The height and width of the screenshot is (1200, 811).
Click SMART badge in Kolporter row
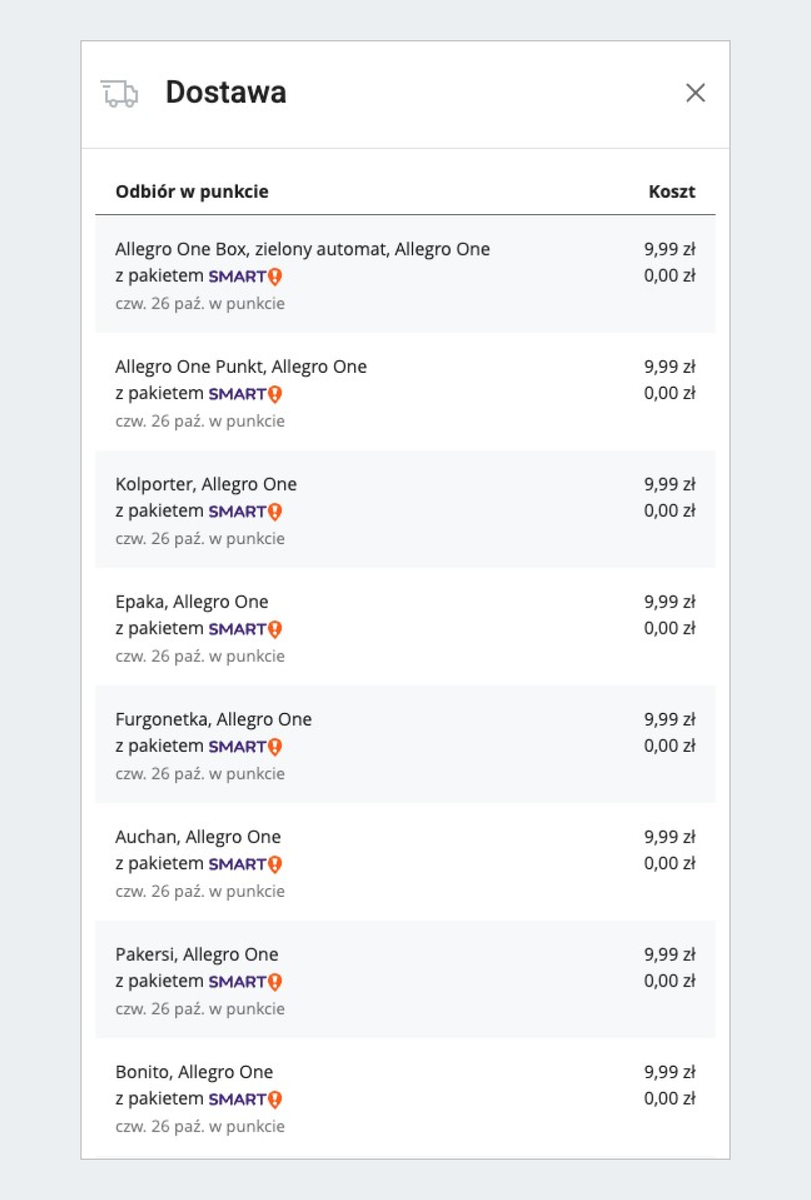tap(245, 511)
